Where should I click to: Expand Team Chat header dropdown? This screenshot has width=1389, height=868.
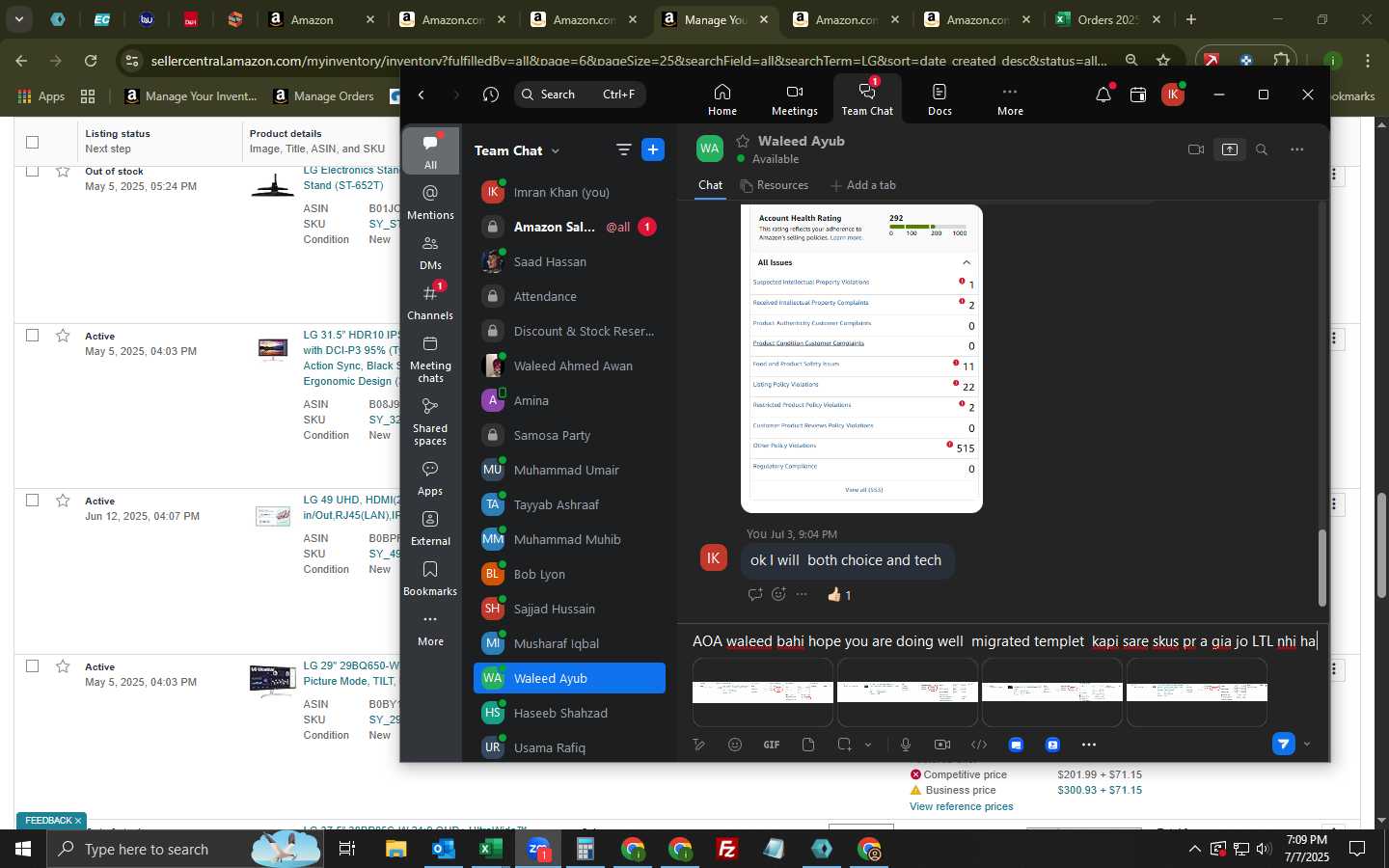[556, 150]
